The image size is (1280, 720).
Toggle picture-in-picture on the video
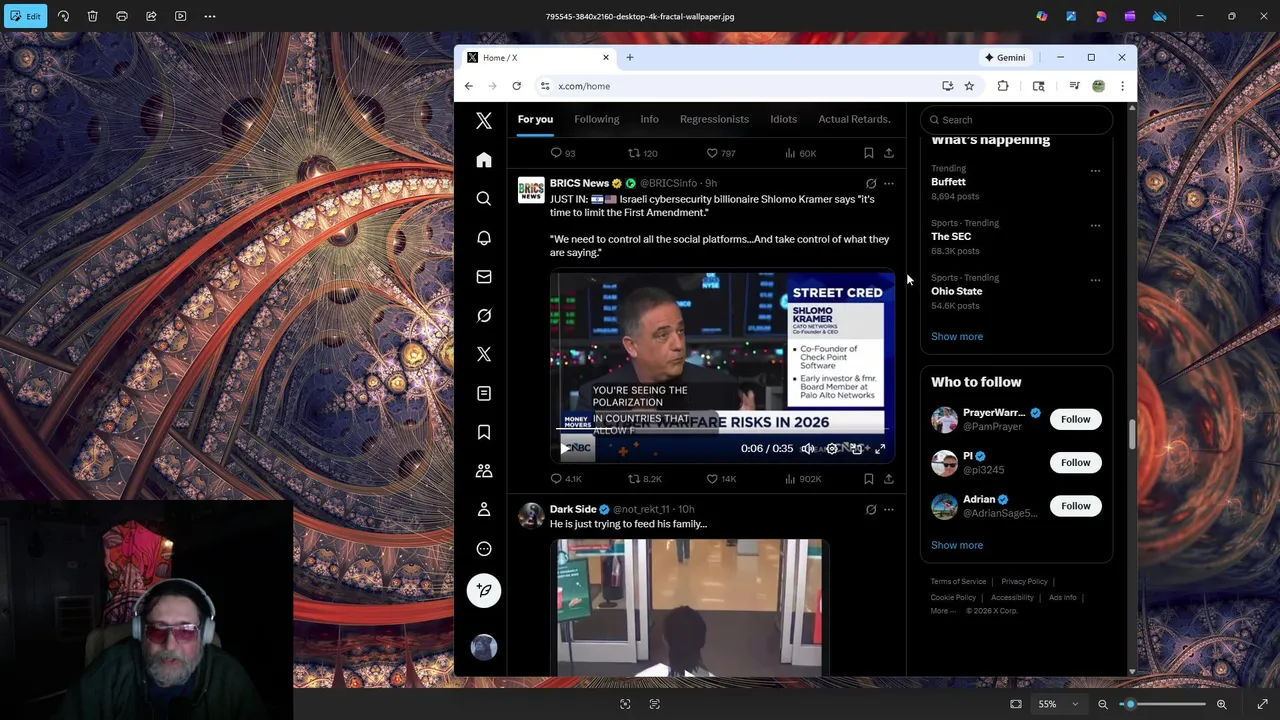pyautogui.click(x=856, y=449)
